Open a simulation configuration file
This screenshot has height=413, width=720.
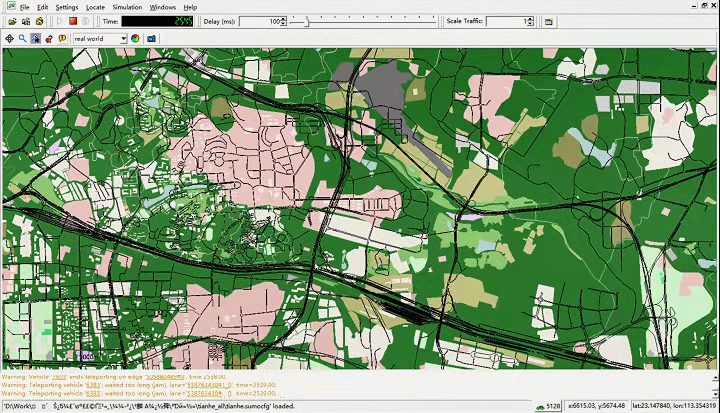(12, 21)
